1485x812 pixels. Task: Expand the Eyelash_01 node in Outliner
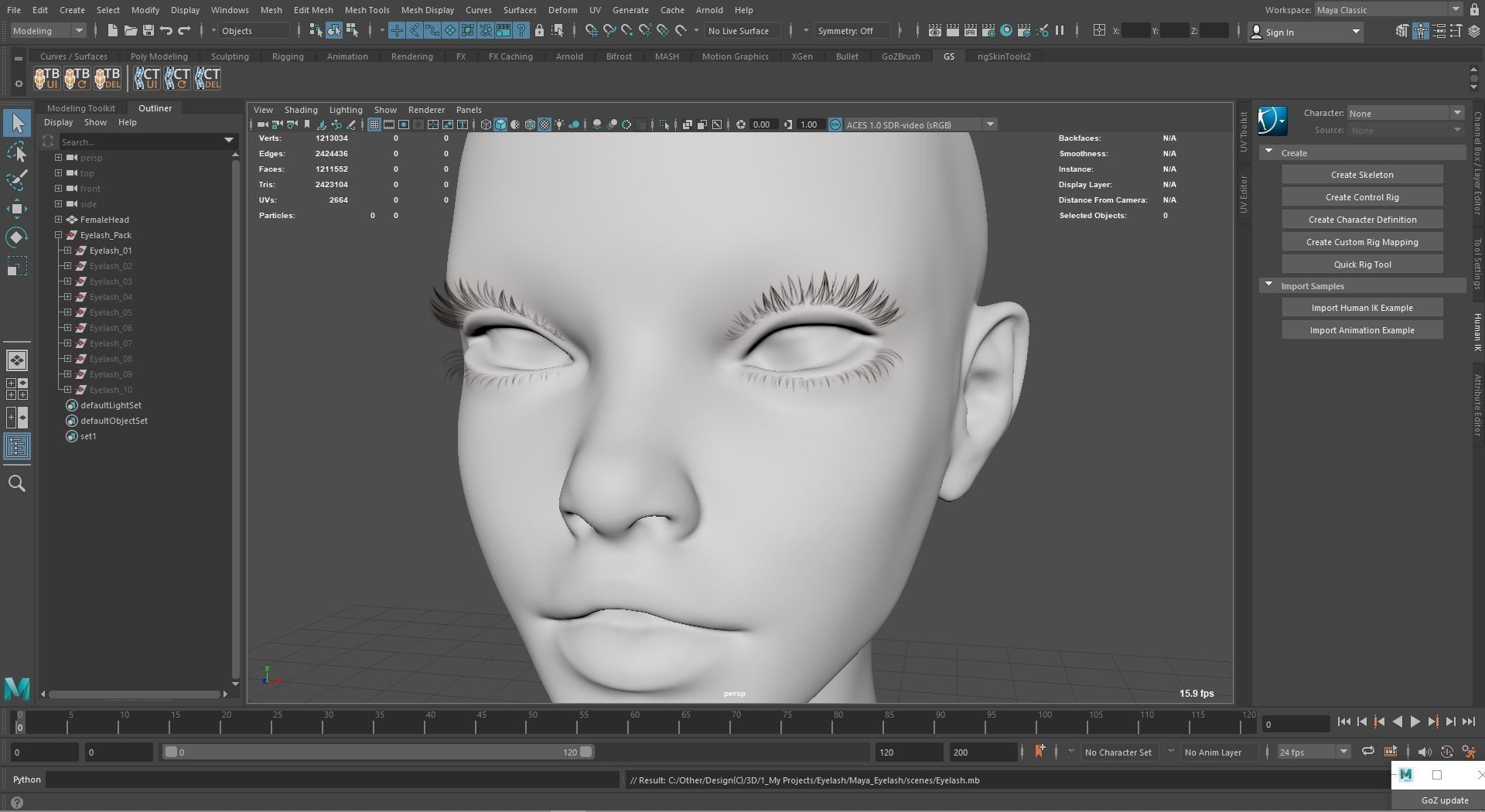(x=67, y=251)
